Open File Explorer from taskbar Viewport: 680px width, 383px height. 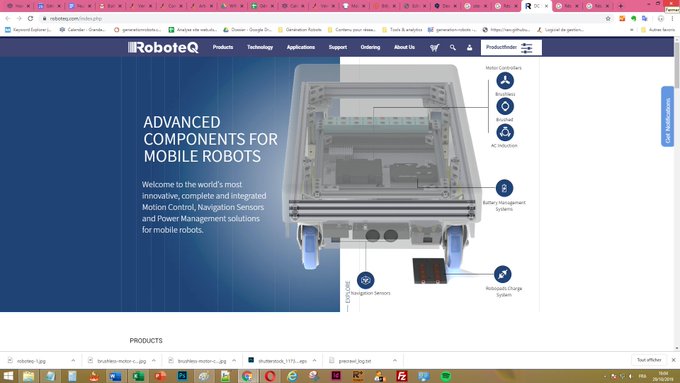tap(29, 376)
